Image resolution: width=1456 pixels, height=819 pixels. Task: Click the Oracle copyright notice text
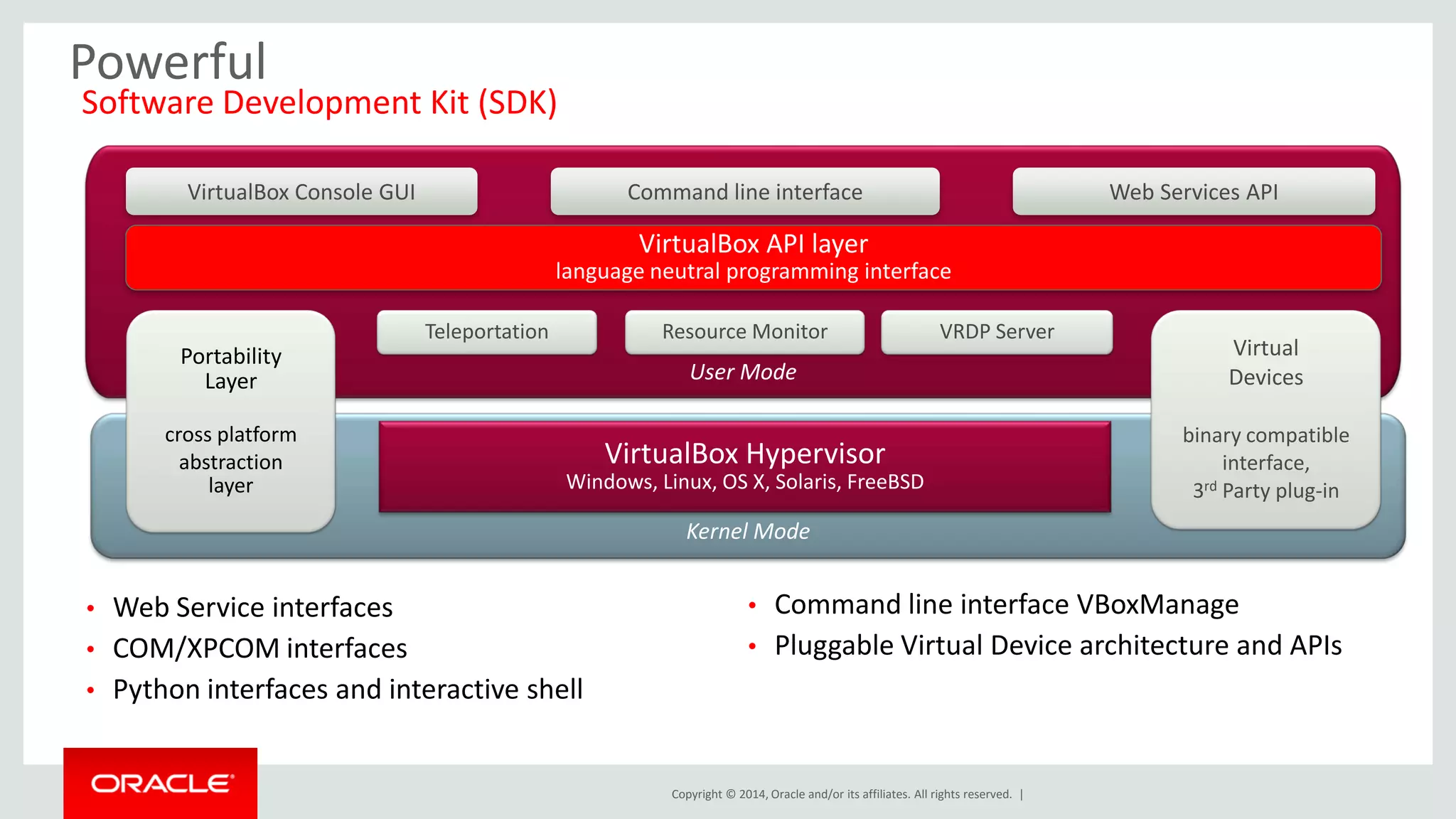point(841,794)
